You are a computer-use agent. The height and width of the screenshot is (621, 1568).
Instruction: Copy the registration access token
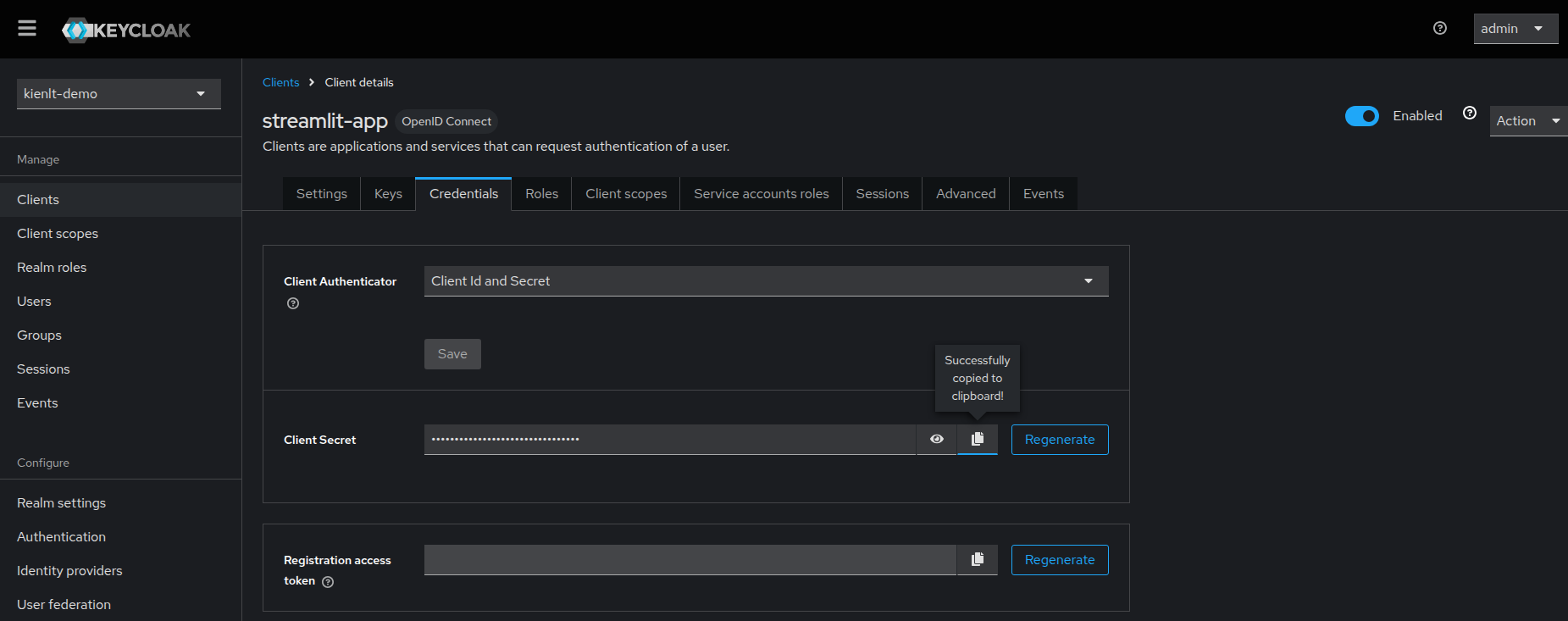click(977, 560)
